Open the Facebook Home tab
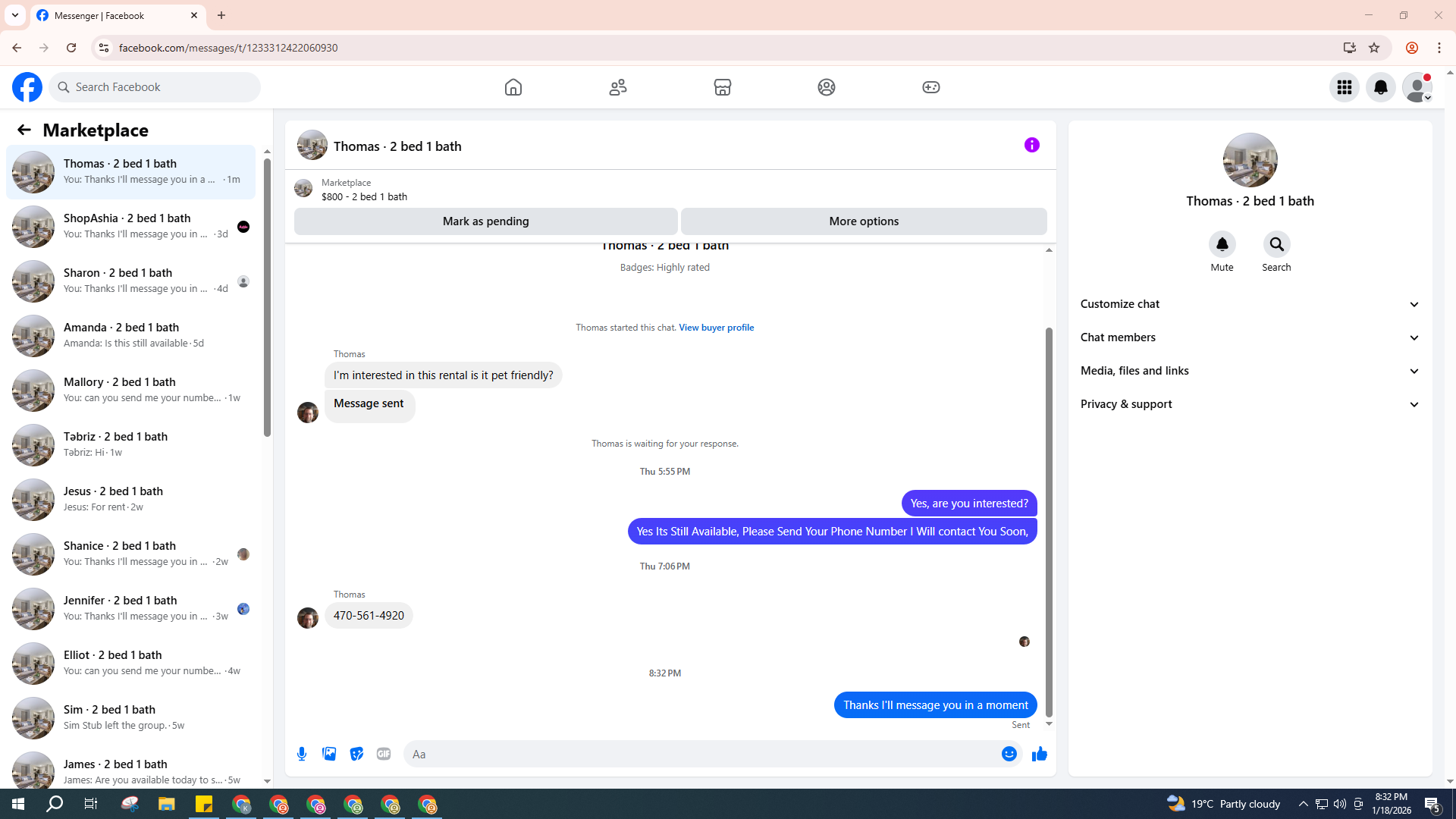The height and width of the screenshot is (819, 1456). pyautogui.click(x=513, y=87)
